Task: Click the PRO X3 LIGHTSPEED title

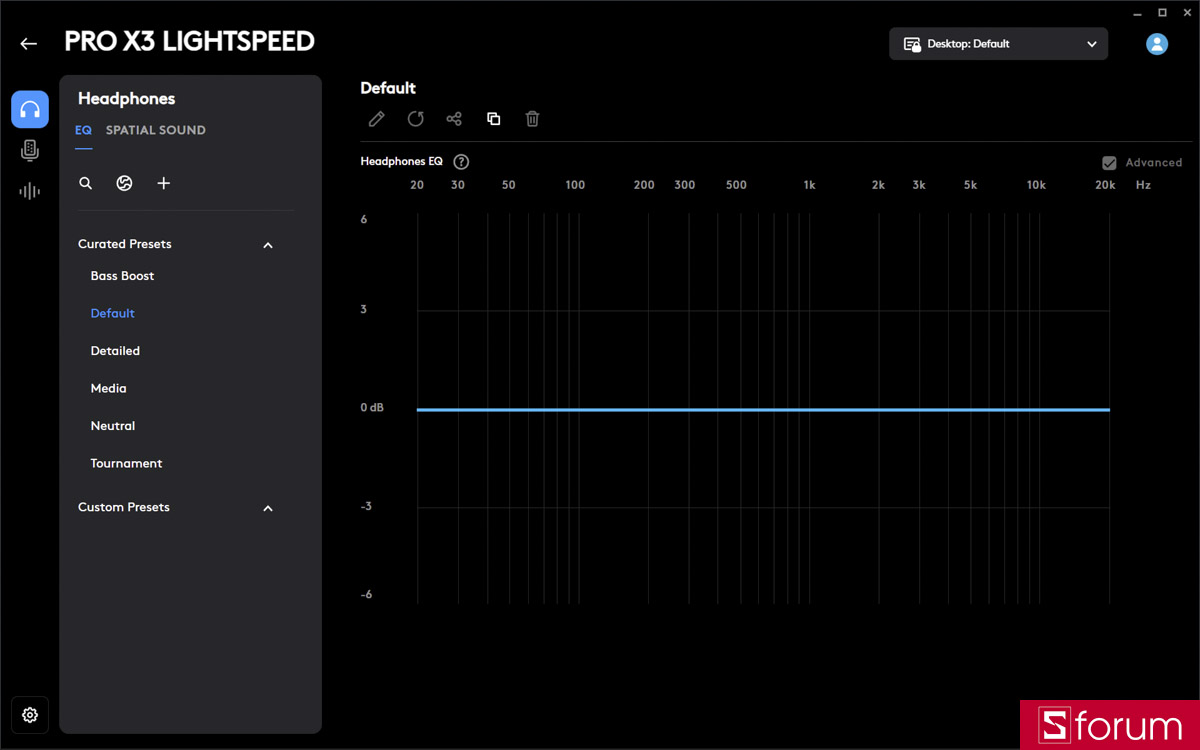Action: pos(190,42)
